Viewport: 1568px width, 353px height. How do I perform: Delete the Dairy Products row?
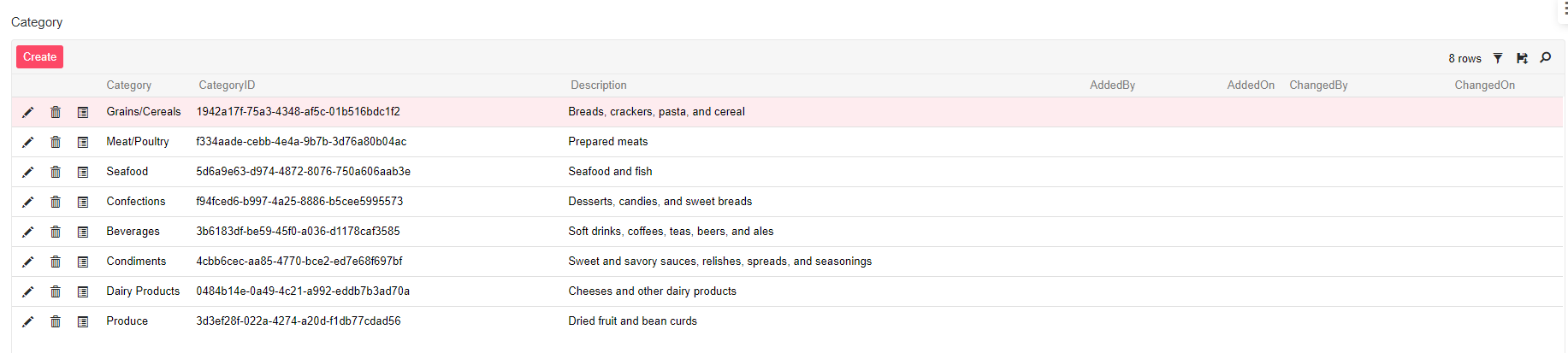tap(56, 291)
